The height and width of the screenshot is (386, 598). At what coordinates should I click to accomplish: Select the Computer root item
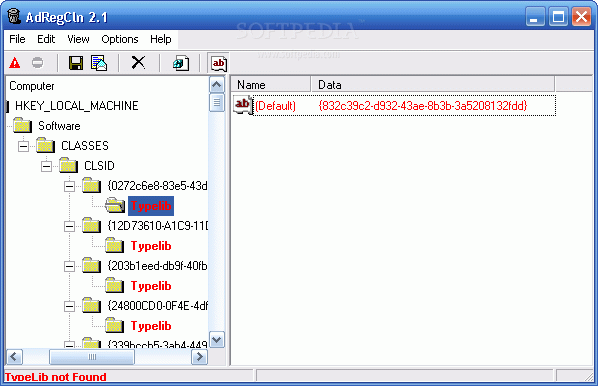pyautogui.click(x=32, y=86)
